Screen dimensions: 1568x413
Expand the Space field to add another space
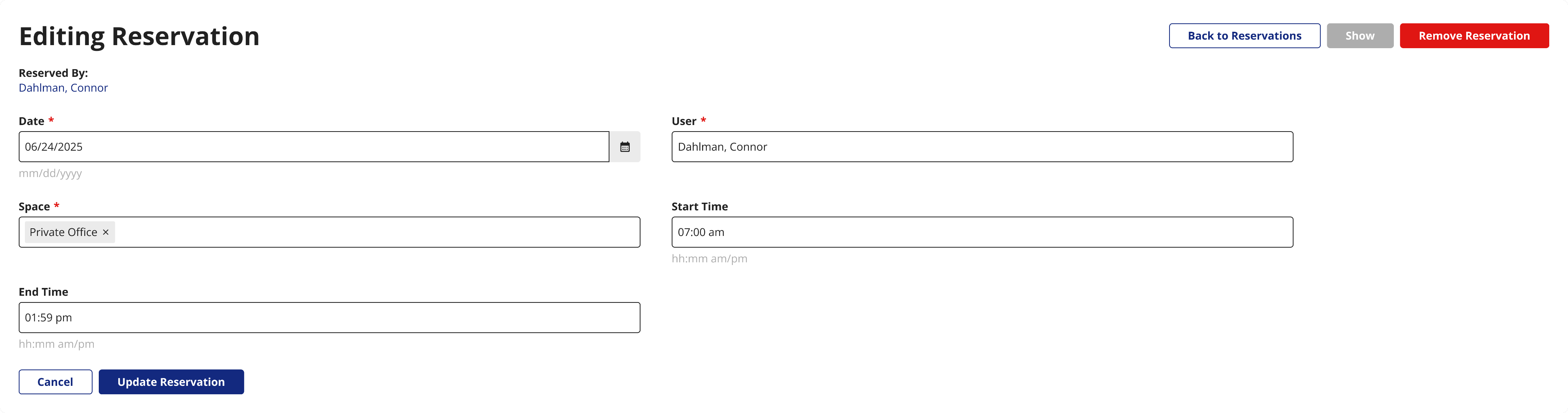tap(365, 232)
